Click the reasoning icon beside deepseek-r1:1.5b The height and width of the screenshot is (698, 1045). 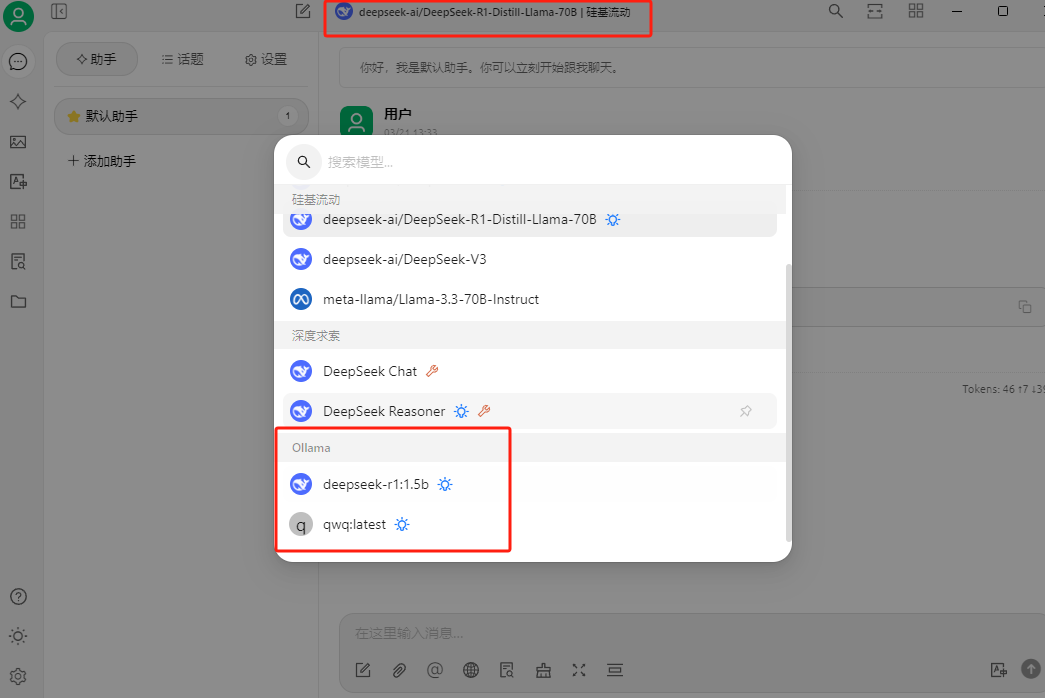(445, 485)
